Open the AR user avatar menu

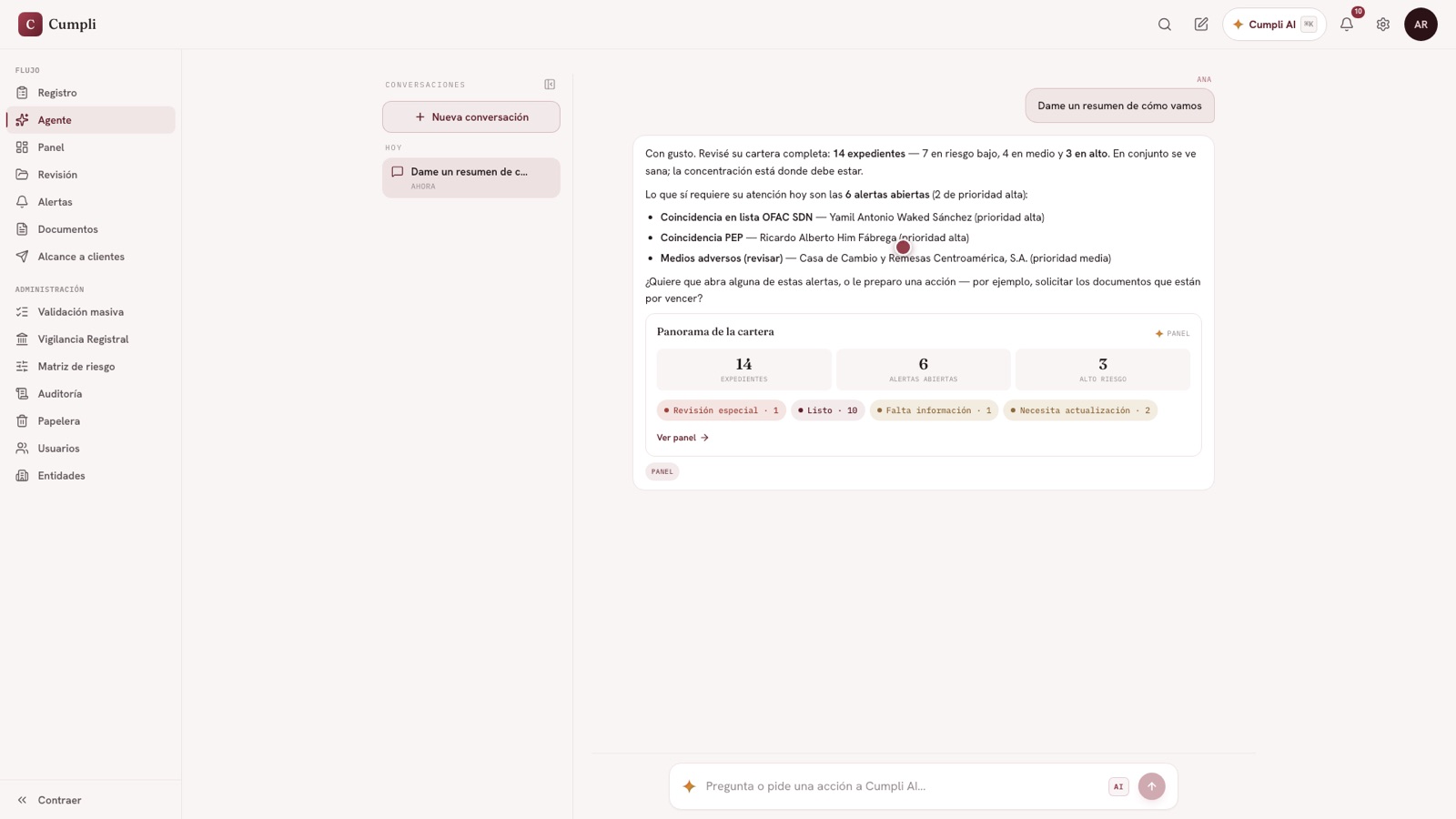(1421, 25)
